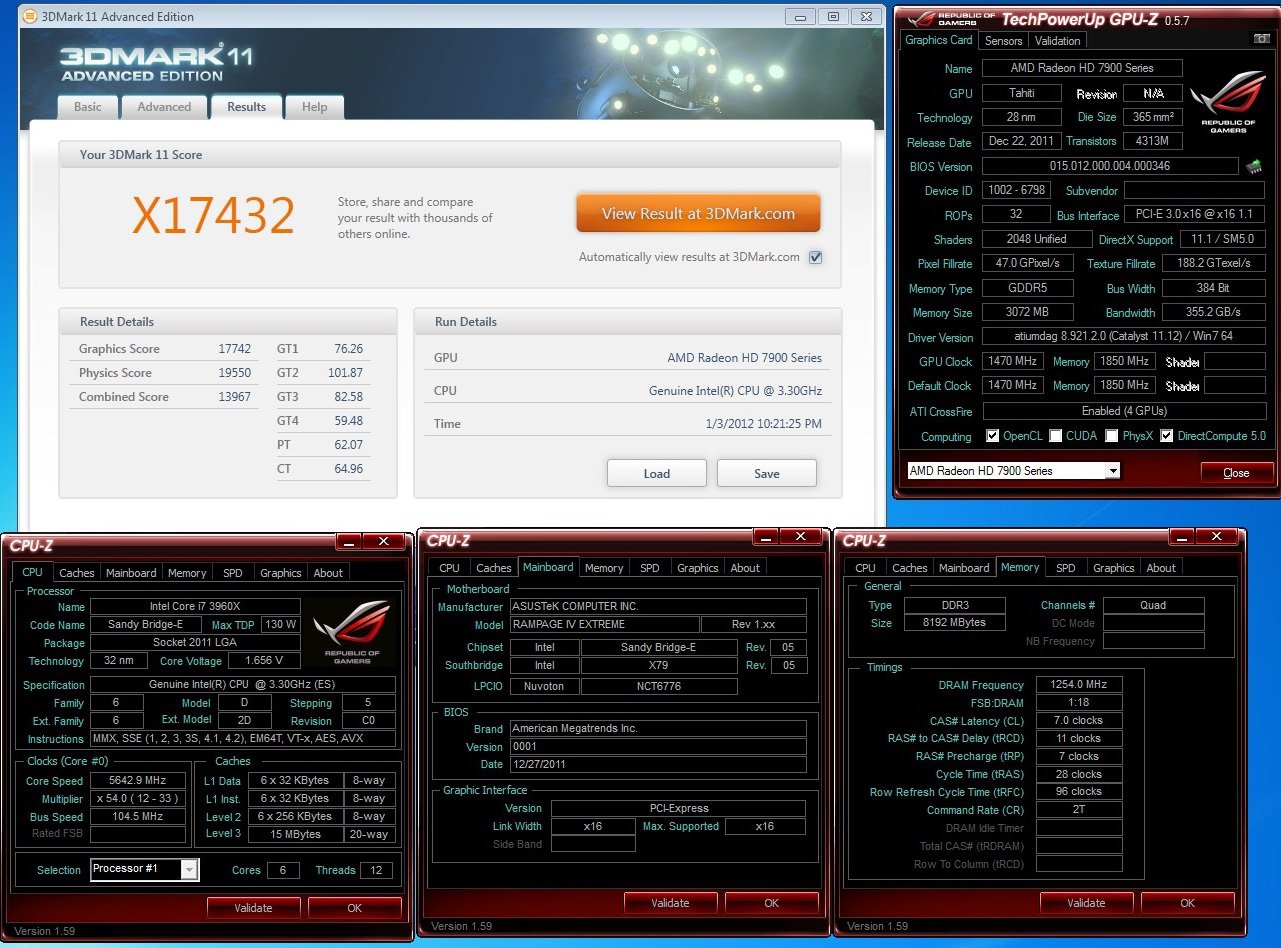Click Validate in the CPU-Z CPU window
This screenshot has width=1281, height=948.
pyautogui.click(x=253, y=908)
